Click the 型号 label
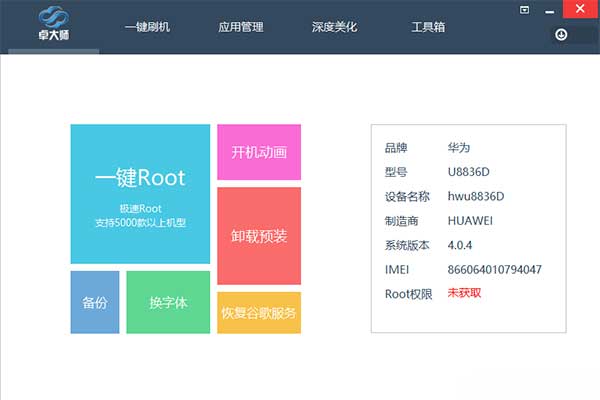Image resolution: width=600 pixels, height=400 pixels. [396, 172]
